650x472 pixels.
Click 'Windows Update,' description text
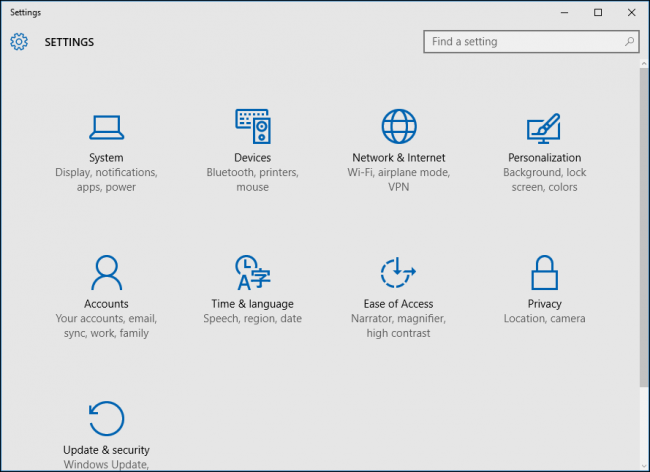106,465
